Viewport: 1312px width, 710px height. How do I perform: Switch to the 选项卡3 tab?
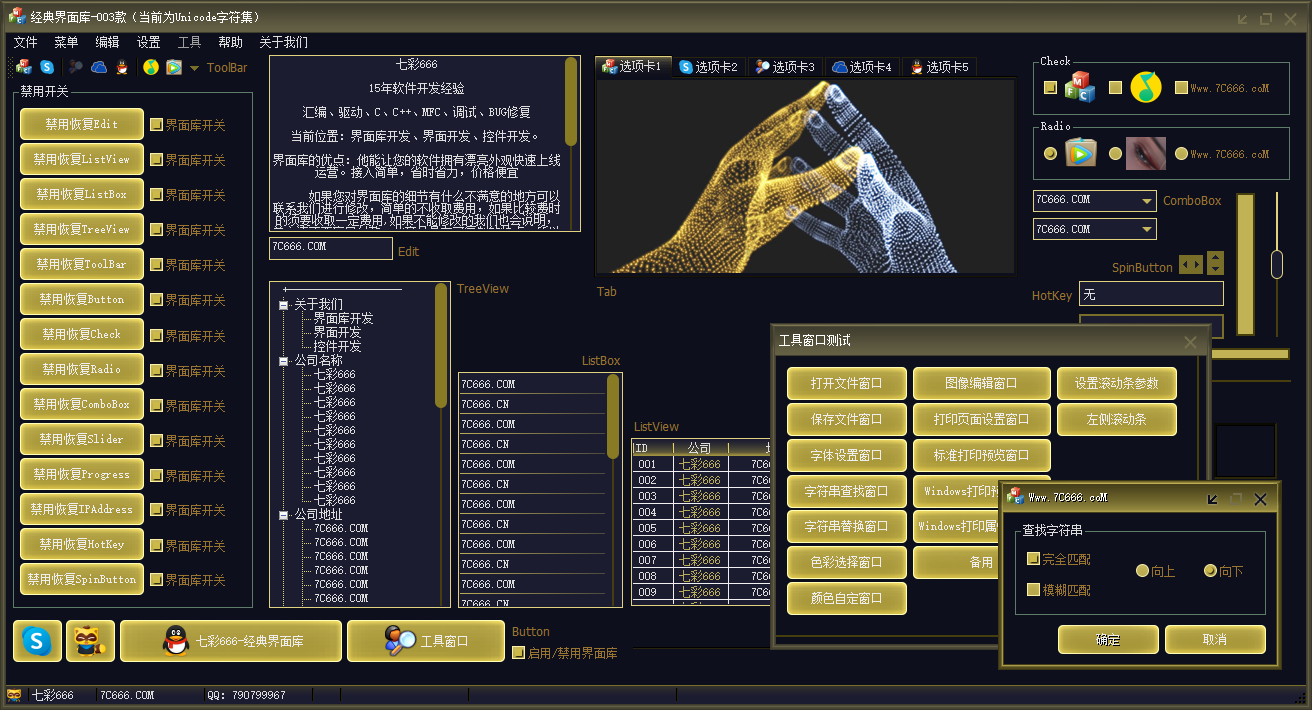785,67
